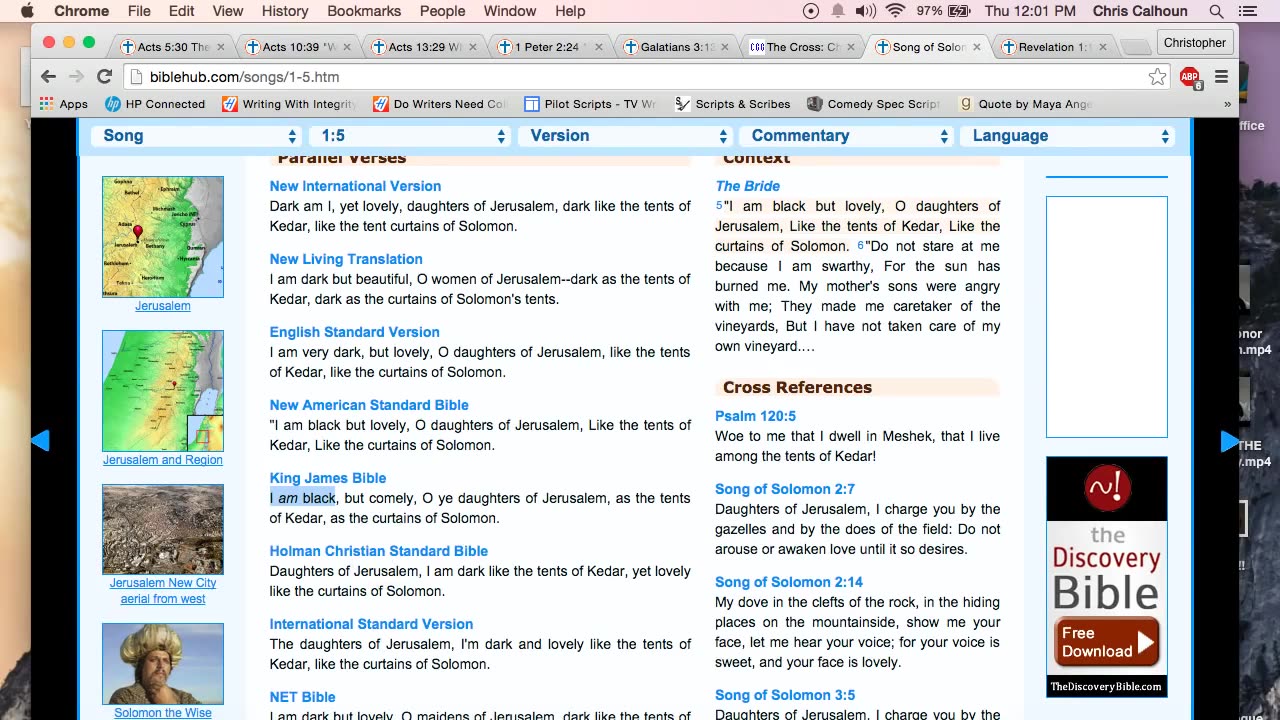Open the Spotlight search icon
This screenshot has height=720, width=1280.
click(1216, 11)
